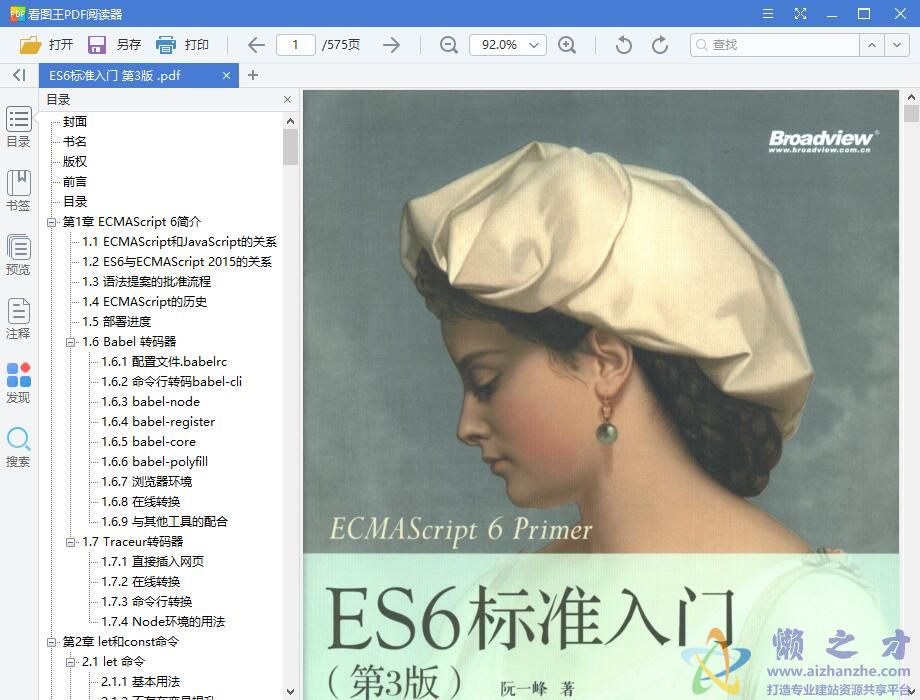Jump to next search result
This screenshot has height=700, width=920.
tap(897, 45)
